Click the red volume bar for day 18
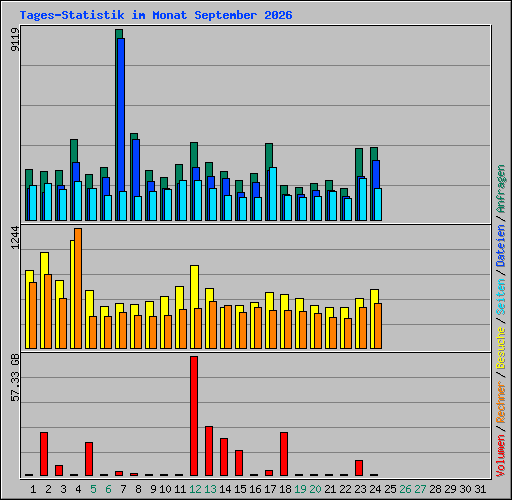This screenshot has height=500, width=512. (x=284, y=454)
